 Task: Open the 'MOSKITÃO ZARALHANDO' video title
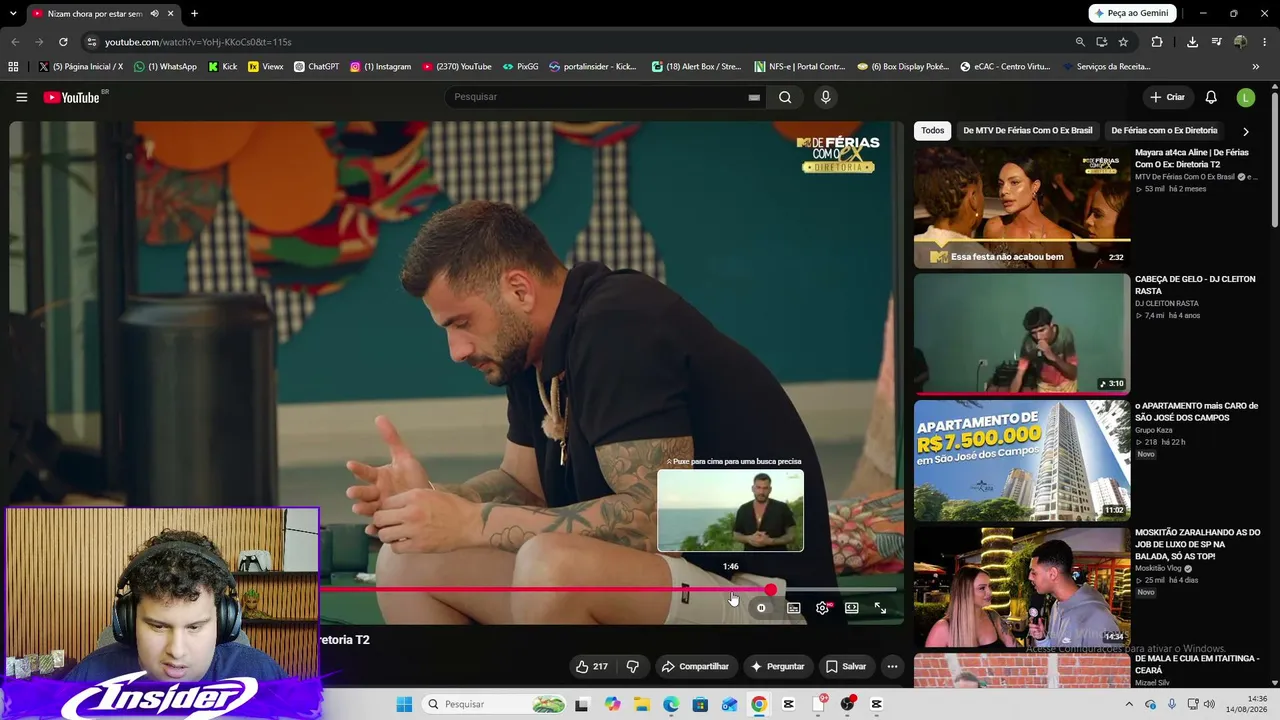click(1198, 545)
